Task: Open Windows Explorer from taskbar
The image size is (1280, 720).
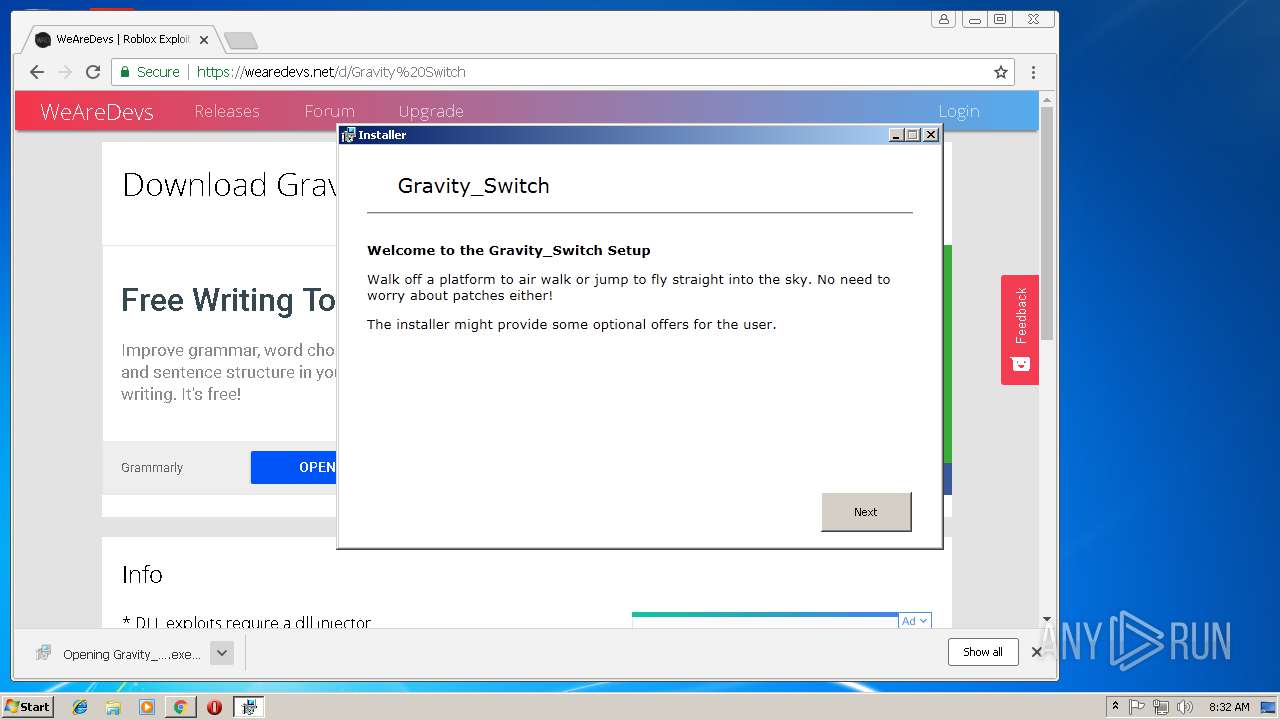Action: point(113,707)
